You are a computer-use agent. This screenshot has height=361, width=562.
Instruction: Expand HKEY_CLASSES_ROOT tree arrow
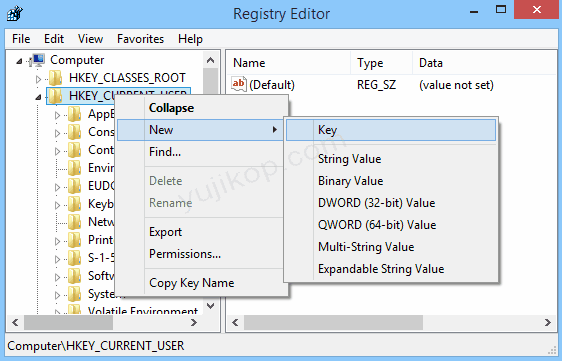38,79
